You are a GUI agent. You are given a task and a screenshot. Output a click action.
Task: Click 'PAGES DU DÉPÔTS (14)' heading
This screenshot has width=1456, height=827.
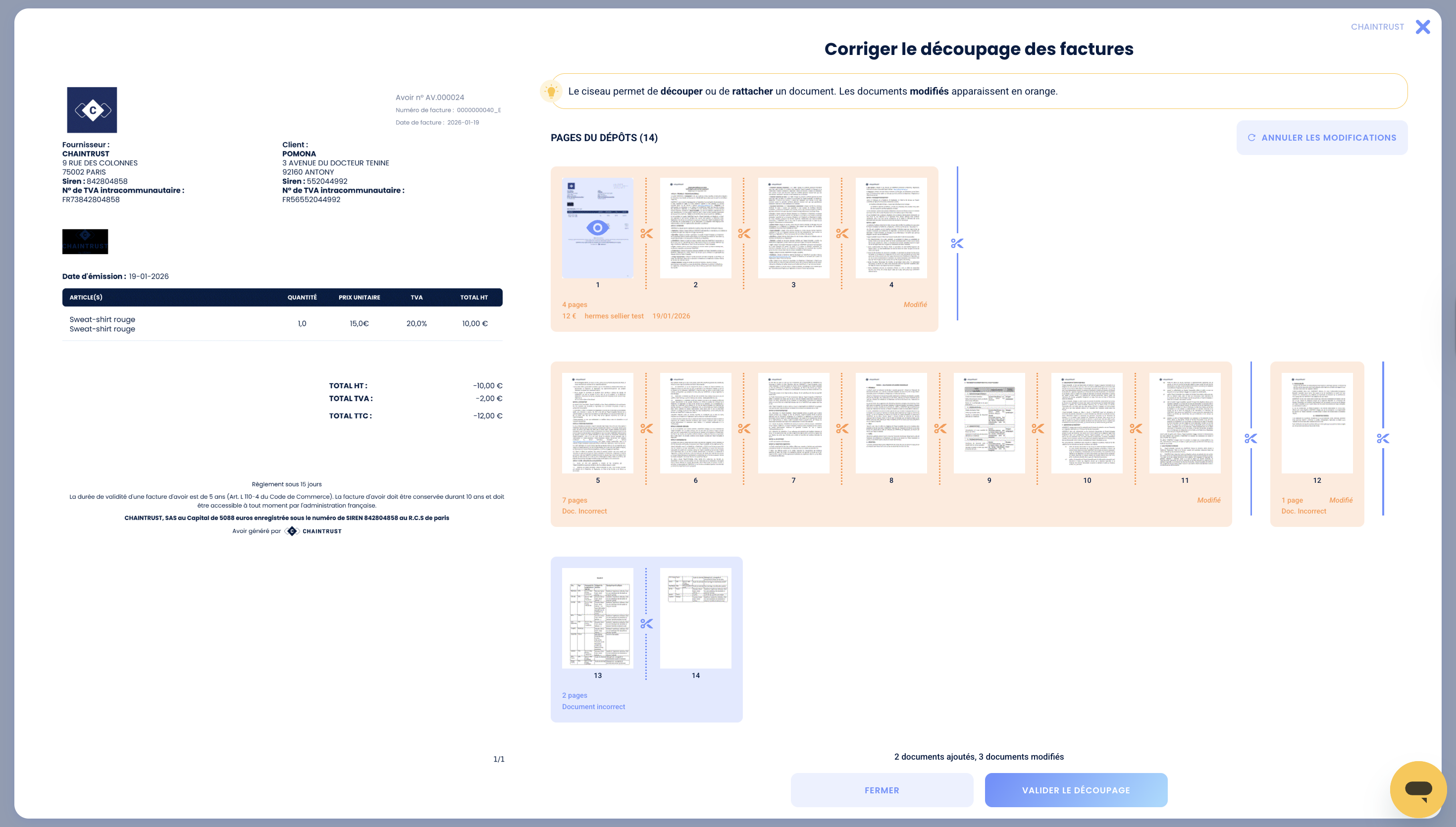click(x=604, y=138)
